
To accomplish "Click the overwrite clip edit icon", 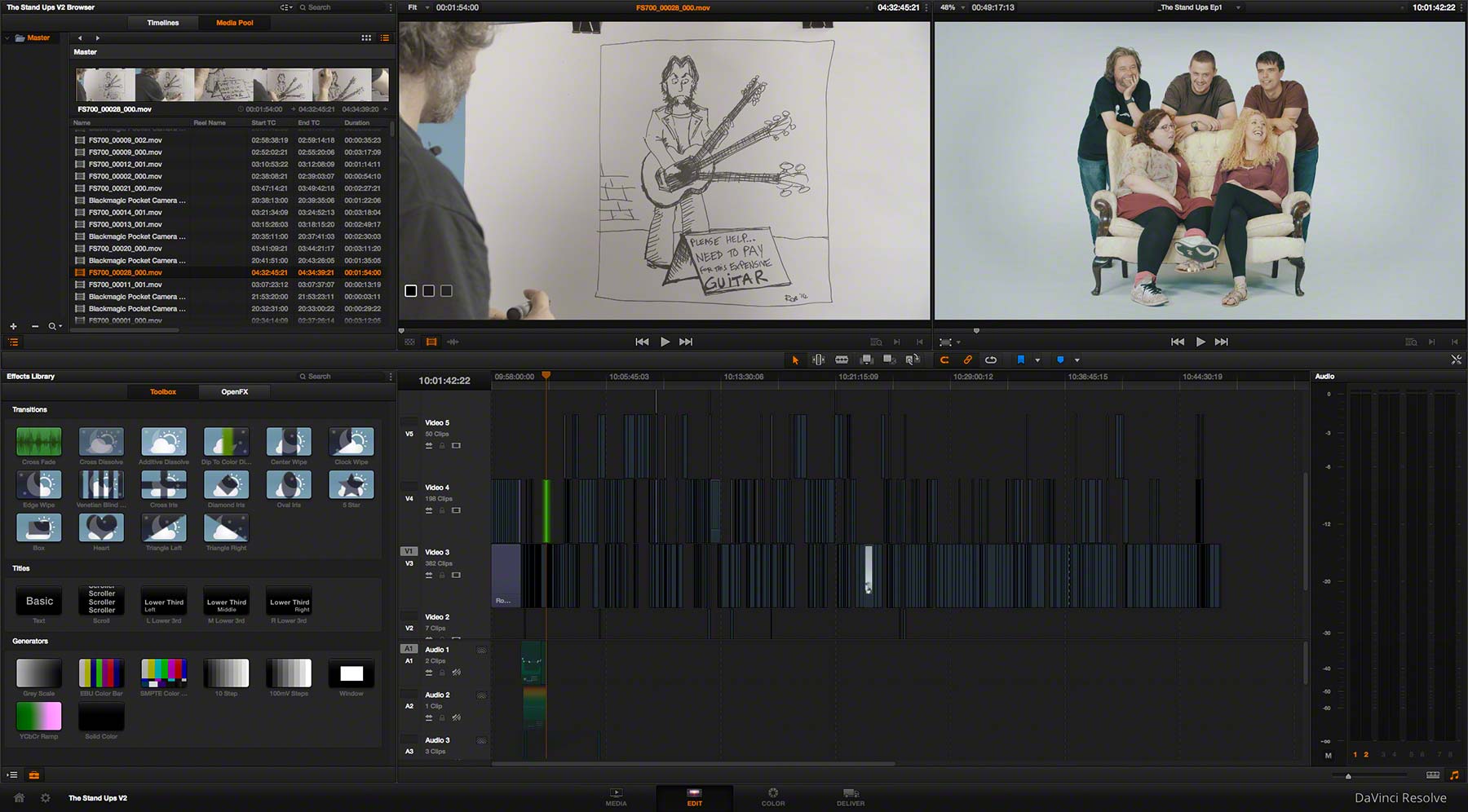I will [890, 360].
